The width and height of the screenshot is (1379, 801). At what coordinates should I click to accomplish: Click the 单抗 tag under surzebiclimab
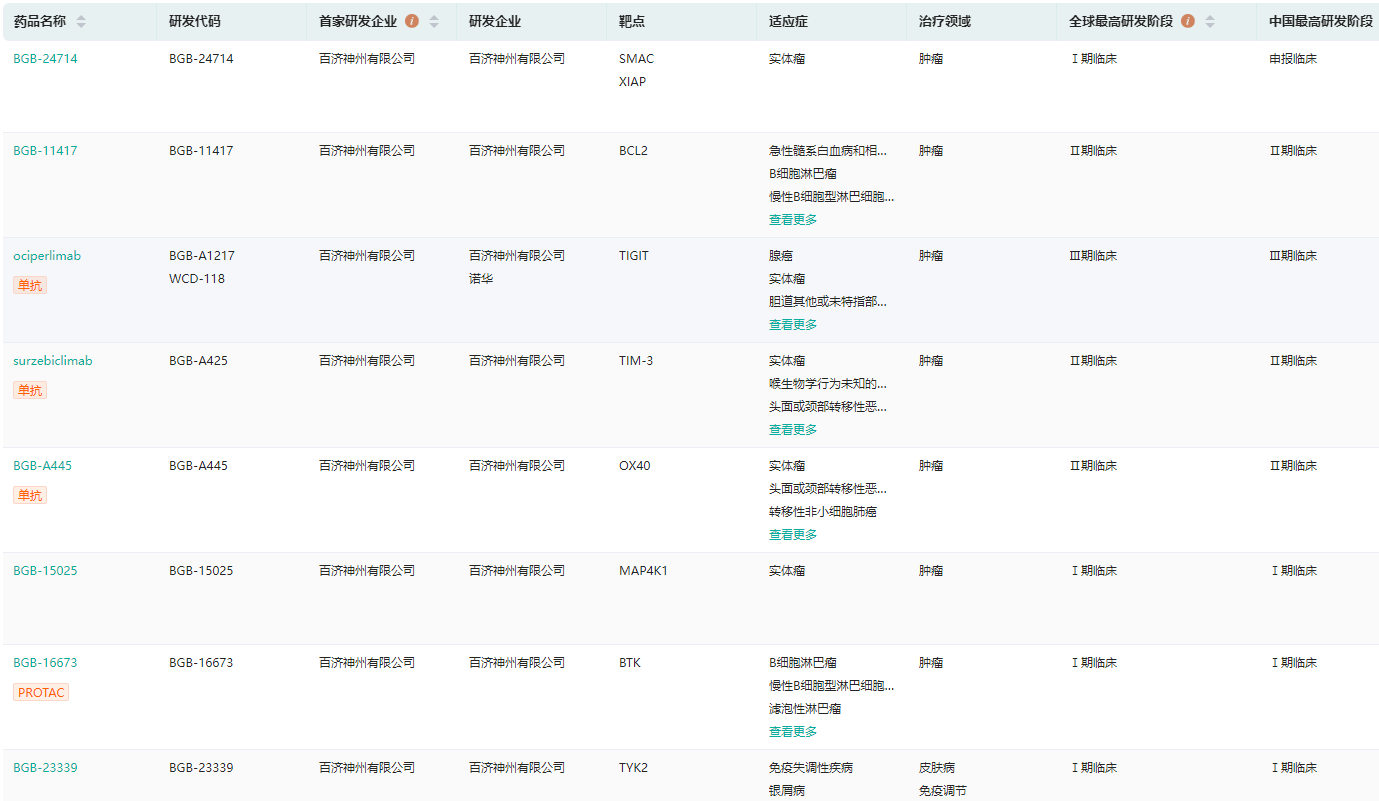[30, 390]
